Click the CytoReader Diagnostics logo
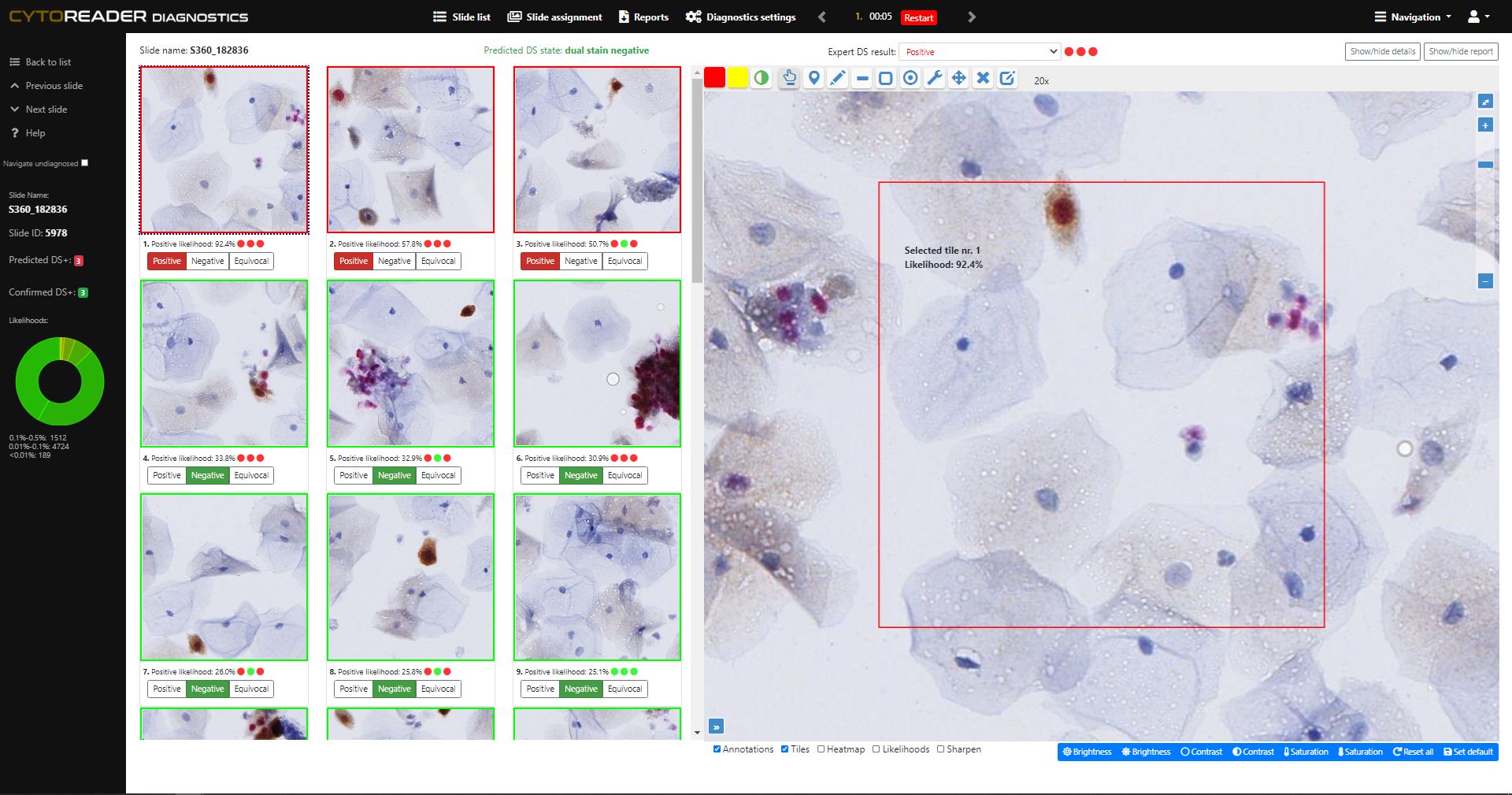1512x795 pixels. point(128,17)
